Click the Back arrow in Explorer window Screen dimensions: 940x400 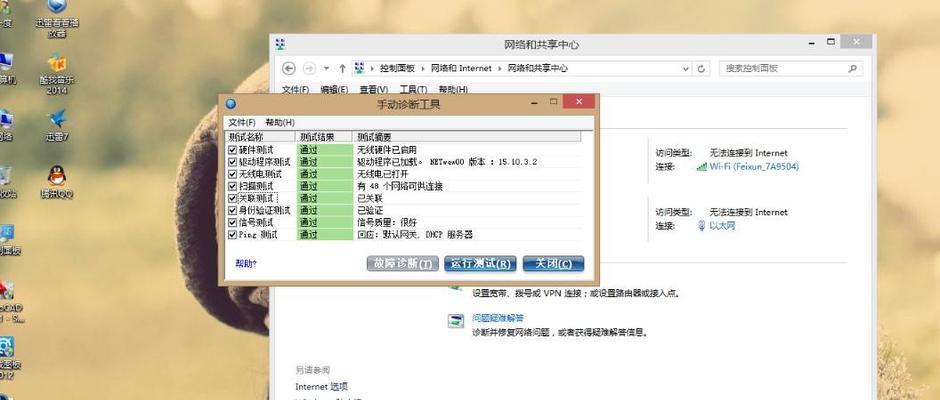[289, 68]
